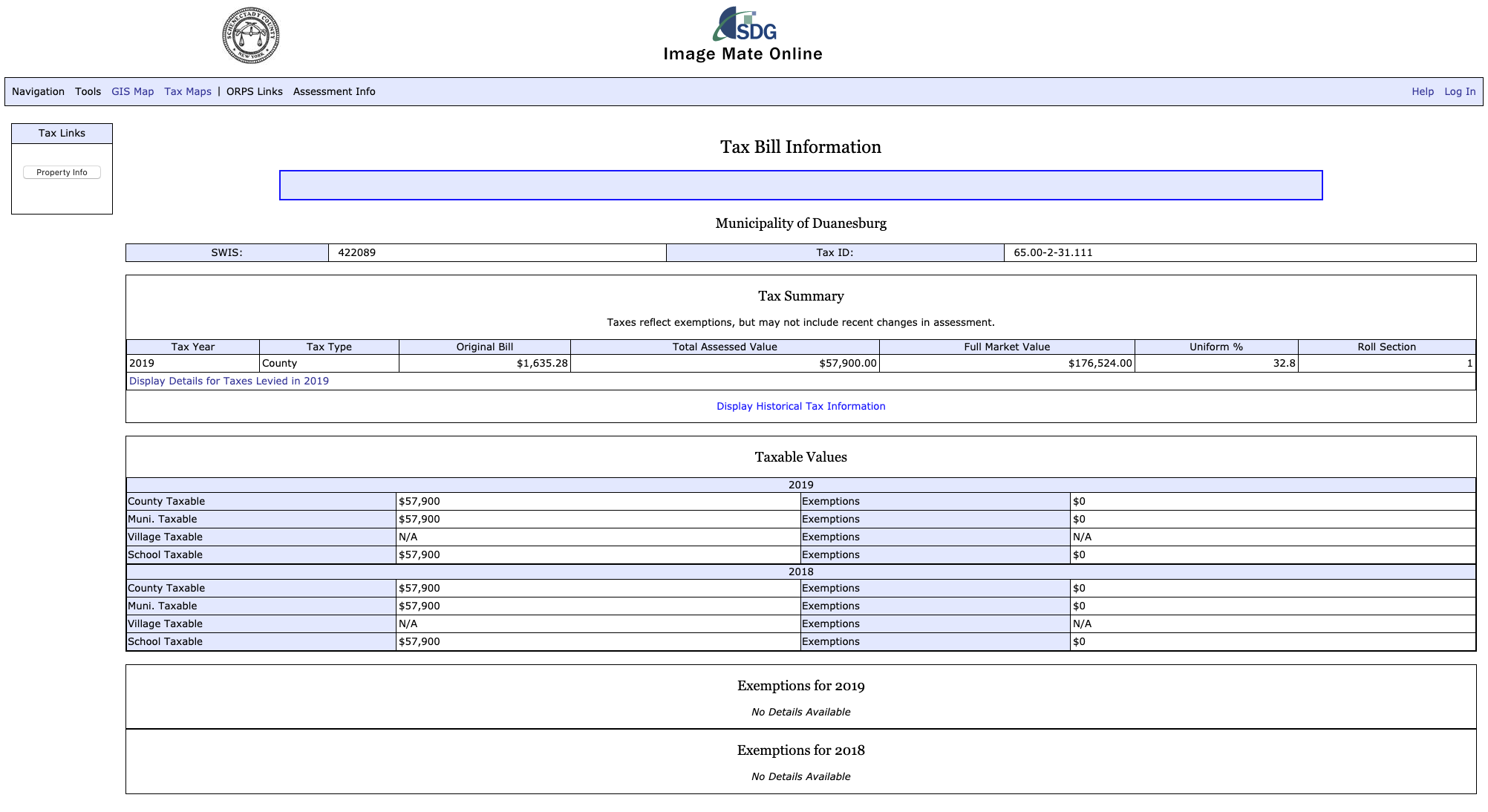1488x812 pixels.
Task: Open the Navigation menu
Action: (x=38, y=91)
